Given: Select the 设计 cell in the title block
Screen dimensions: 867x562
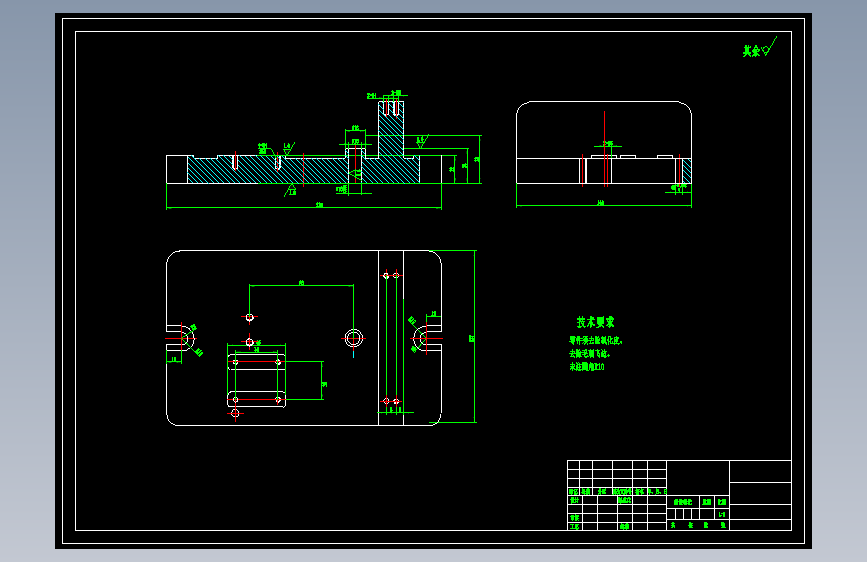Looking at the screenshot, I should 574,500.
